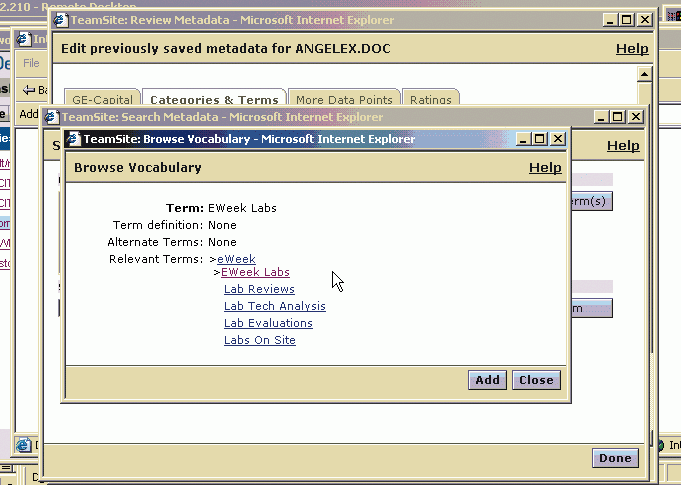Open File menu in background browser
681x485 pixels.
(31, 63)
